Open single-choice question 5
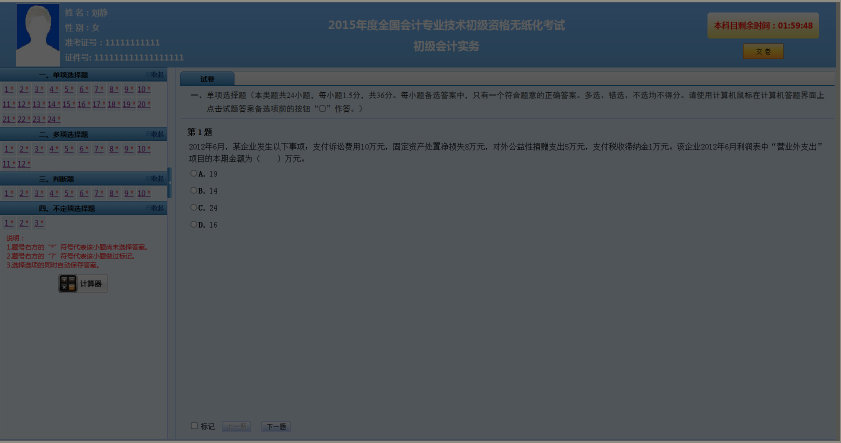The image size is (841, 443). coord(69,90)
